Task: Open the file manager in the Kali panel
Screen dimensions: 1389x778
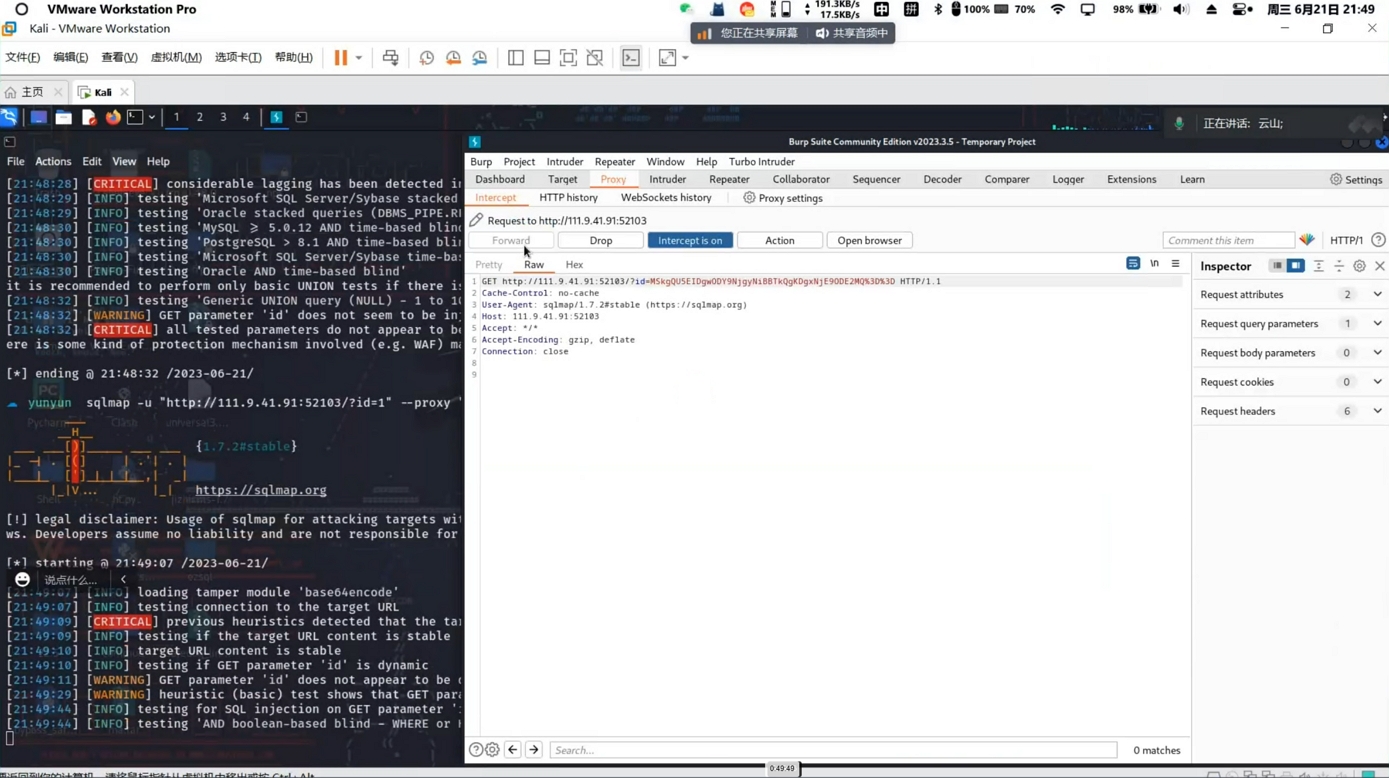Action: pos(63,117)
